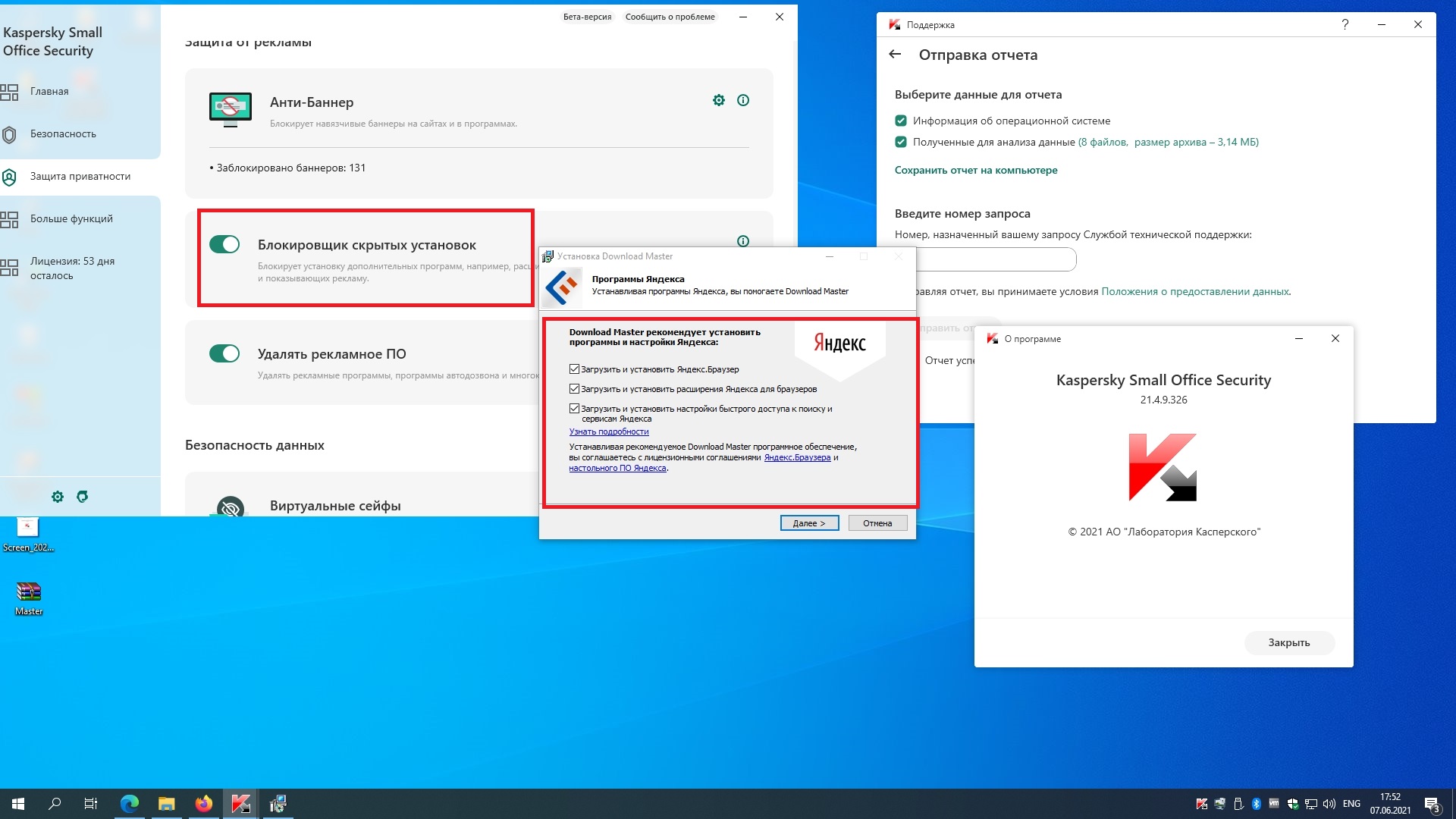The image size is (1456, 819).
Task: Open Яндекс.Браузера license link
Action: tap(797, 457)
